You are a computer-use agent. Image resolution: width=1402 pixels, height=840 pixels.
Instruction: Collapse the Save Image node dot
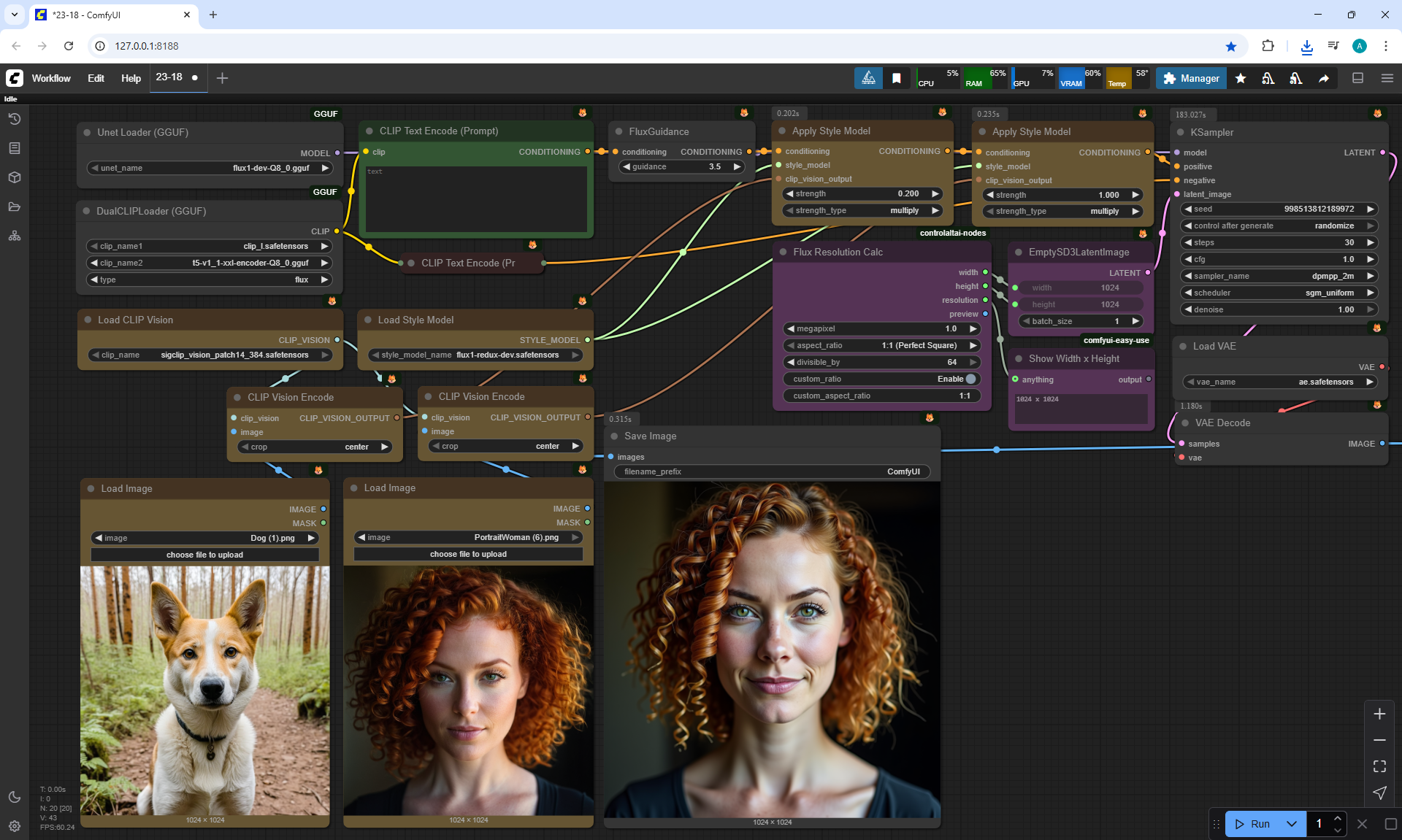(615, 436)
